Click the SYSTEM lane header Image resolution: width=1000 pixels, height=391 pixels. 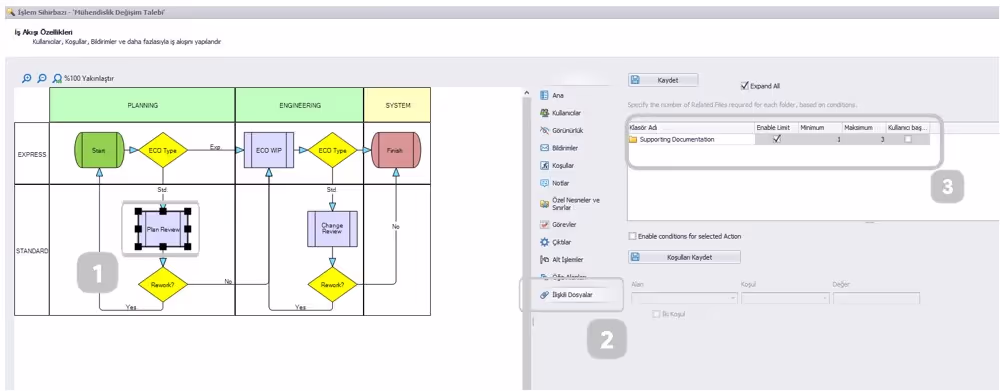click(x=397, y=105)
